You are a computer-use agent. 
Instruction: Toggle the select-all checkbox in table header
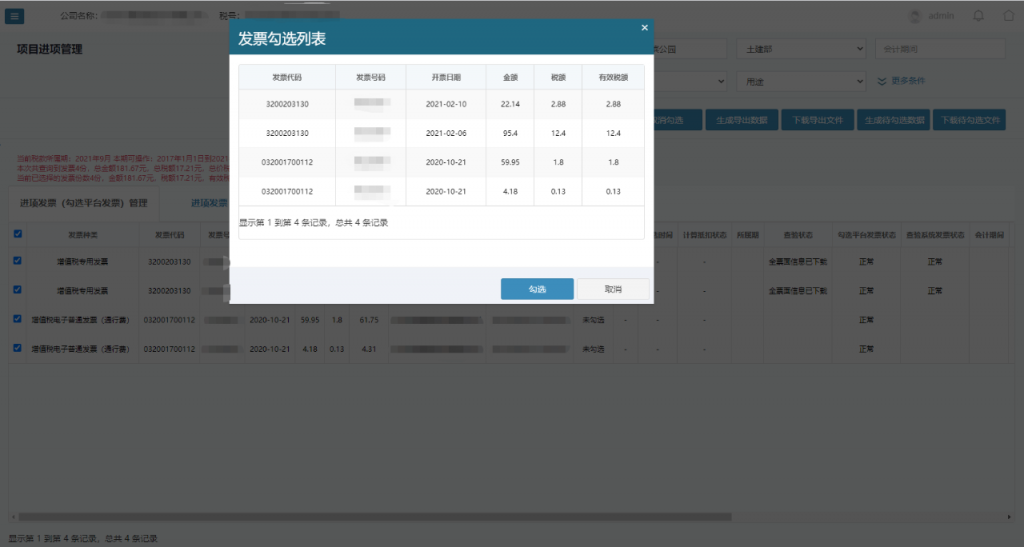pos(18,234)
